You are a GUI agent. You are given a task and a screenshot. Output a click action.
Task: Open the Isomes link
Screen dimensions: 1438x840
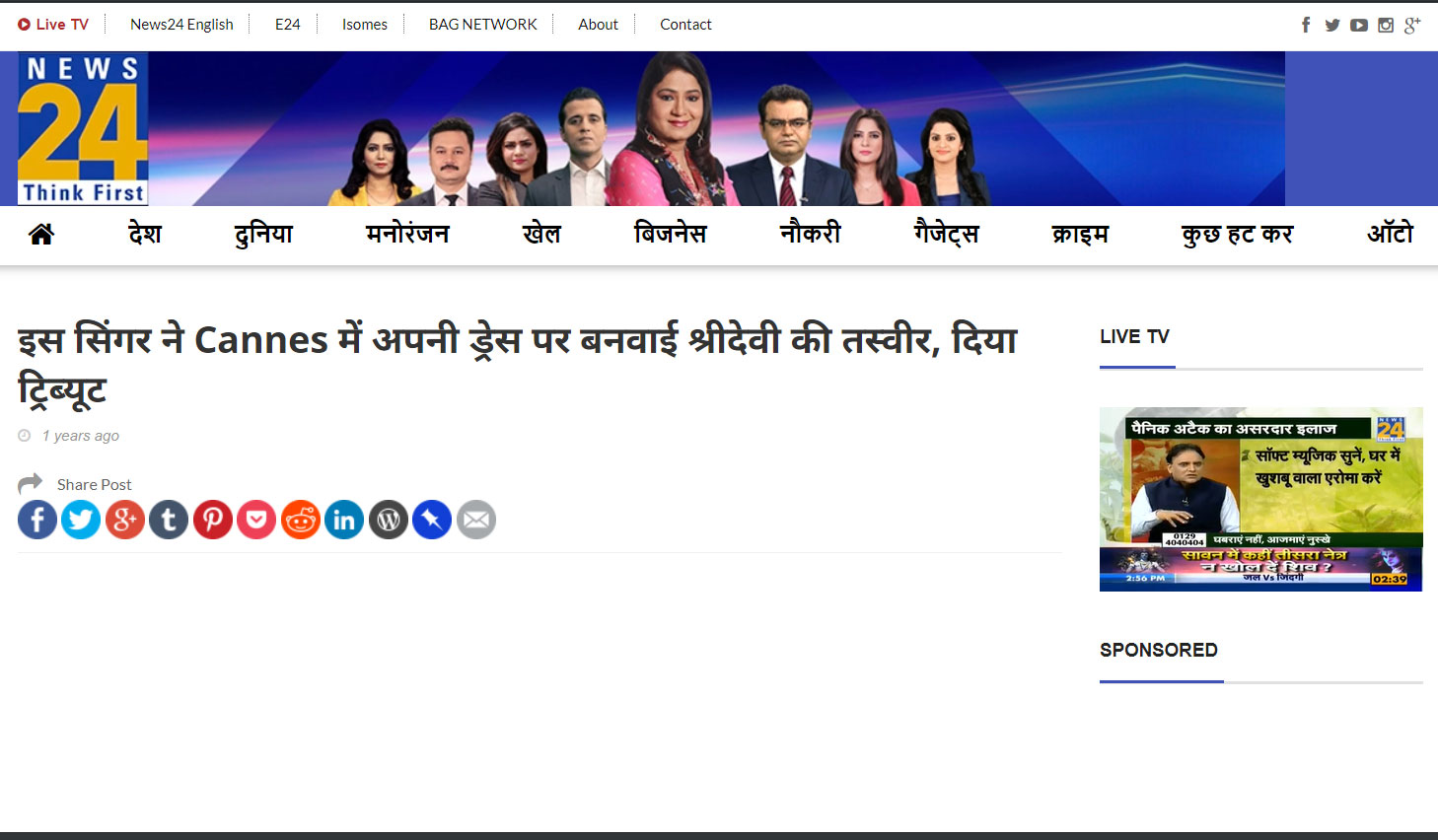point(365,25)
